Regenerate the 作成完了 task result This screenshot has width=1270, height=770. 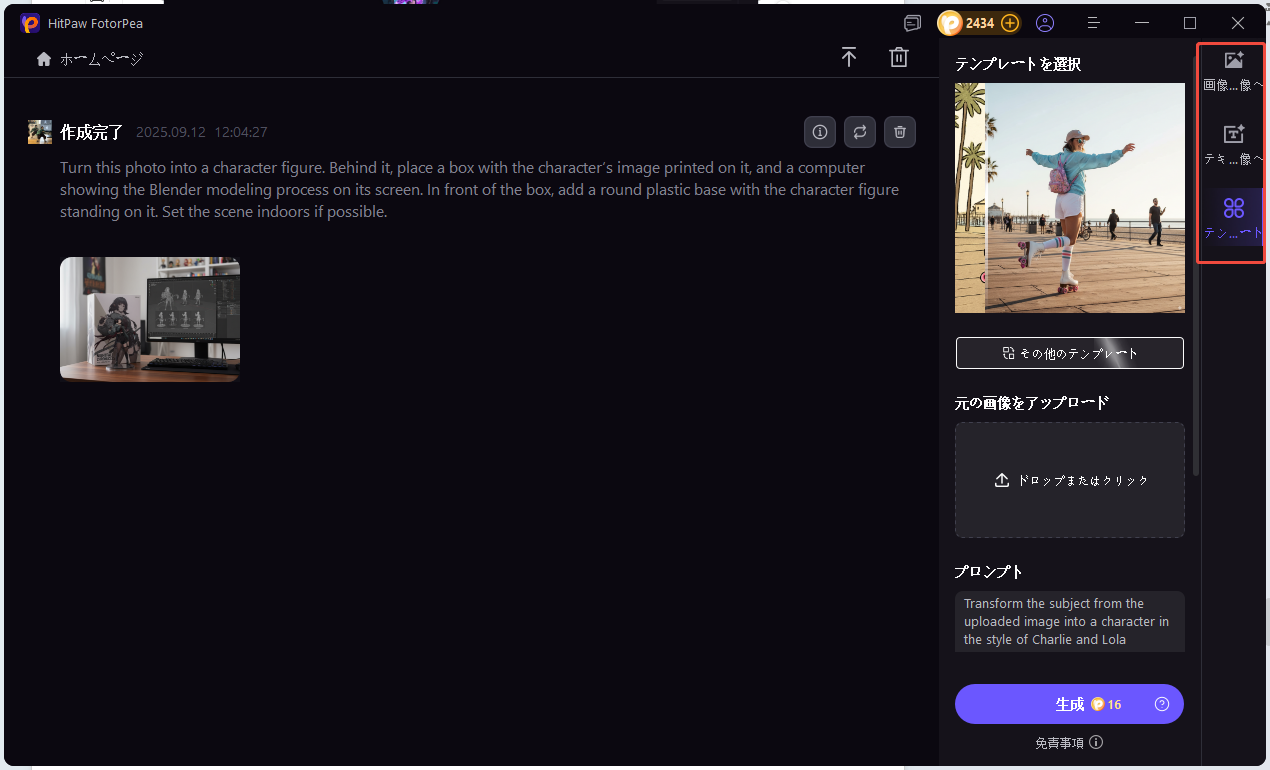click(x=860, y=132)
